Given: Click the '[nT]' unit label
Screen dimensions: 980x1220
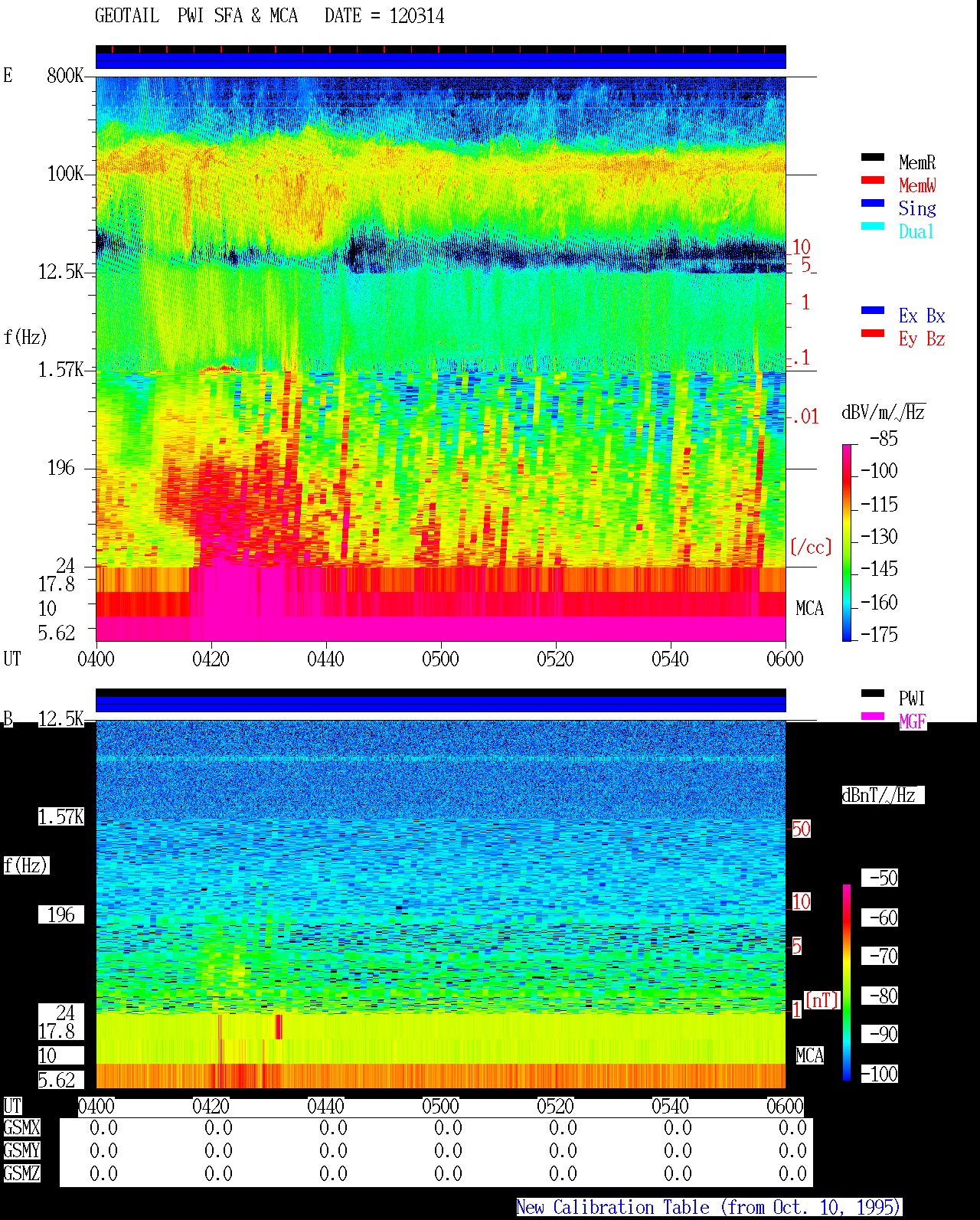Looking at the screenshot, I should tap(822, 999).
